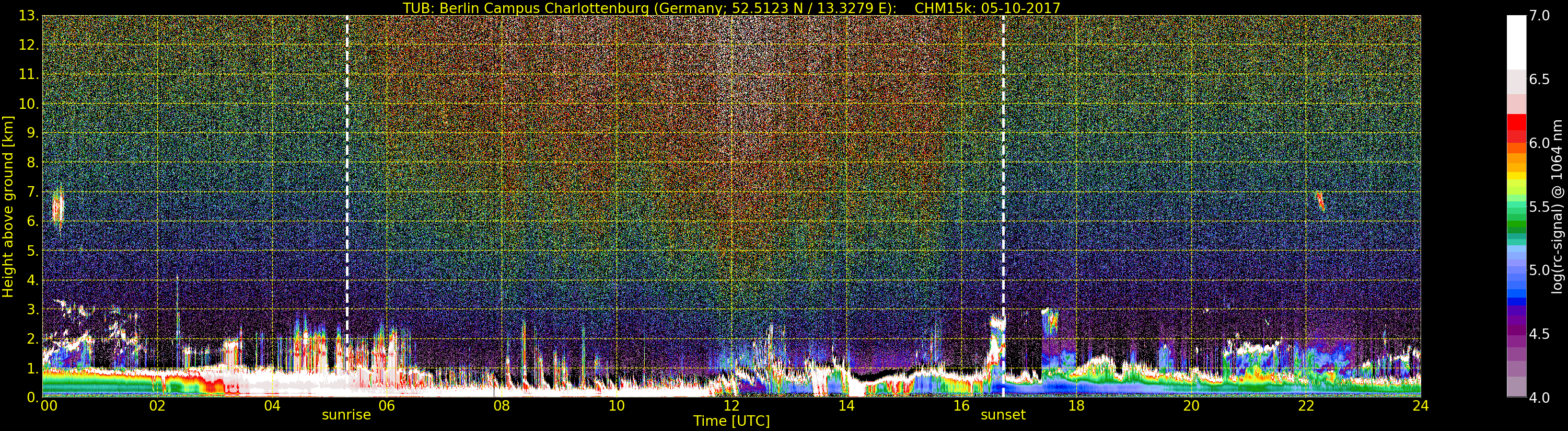Click the '20' tick on the time axis

tap(1191, 406)
